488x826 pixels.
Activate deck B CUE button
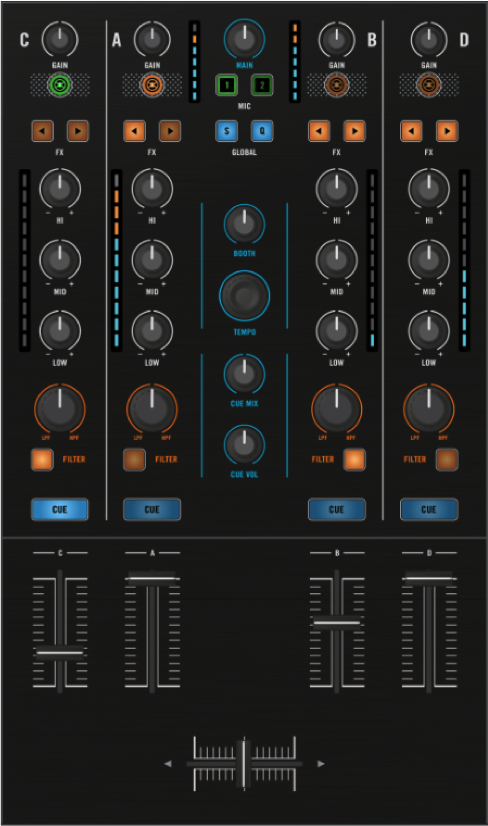(336, 509)
